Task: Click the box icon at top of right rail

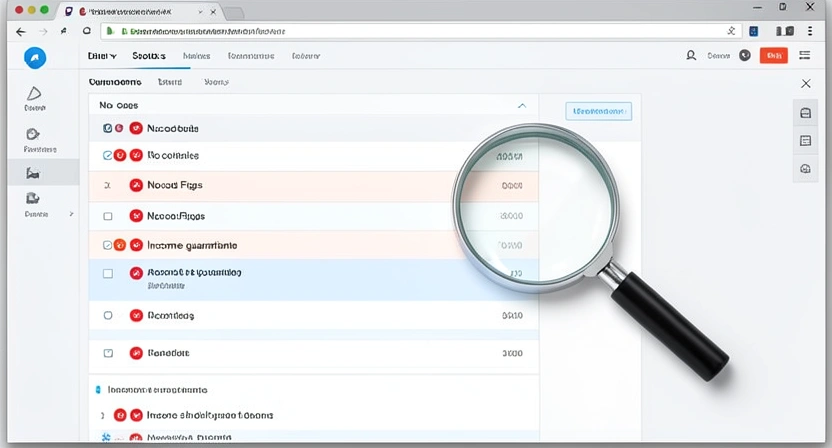Action: pyautogui.click(x=805, y=113)
